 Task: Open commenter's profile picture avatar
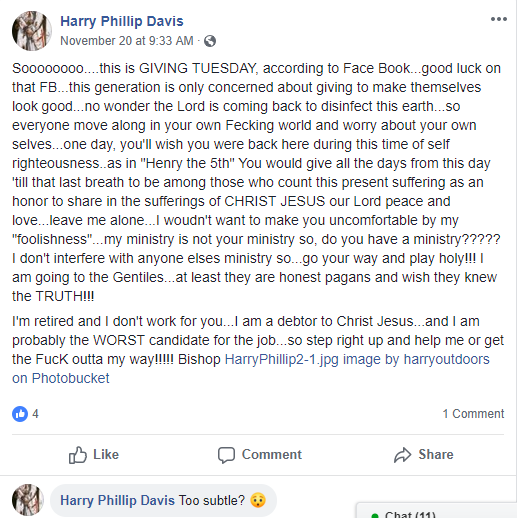click(28, 500)
